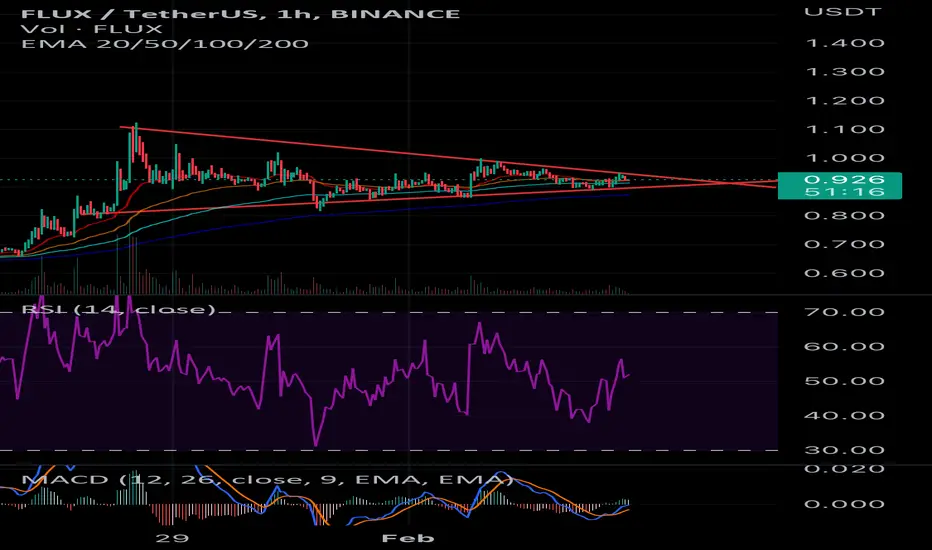Click the RSI 30.00 level label

tap(845, 450)
